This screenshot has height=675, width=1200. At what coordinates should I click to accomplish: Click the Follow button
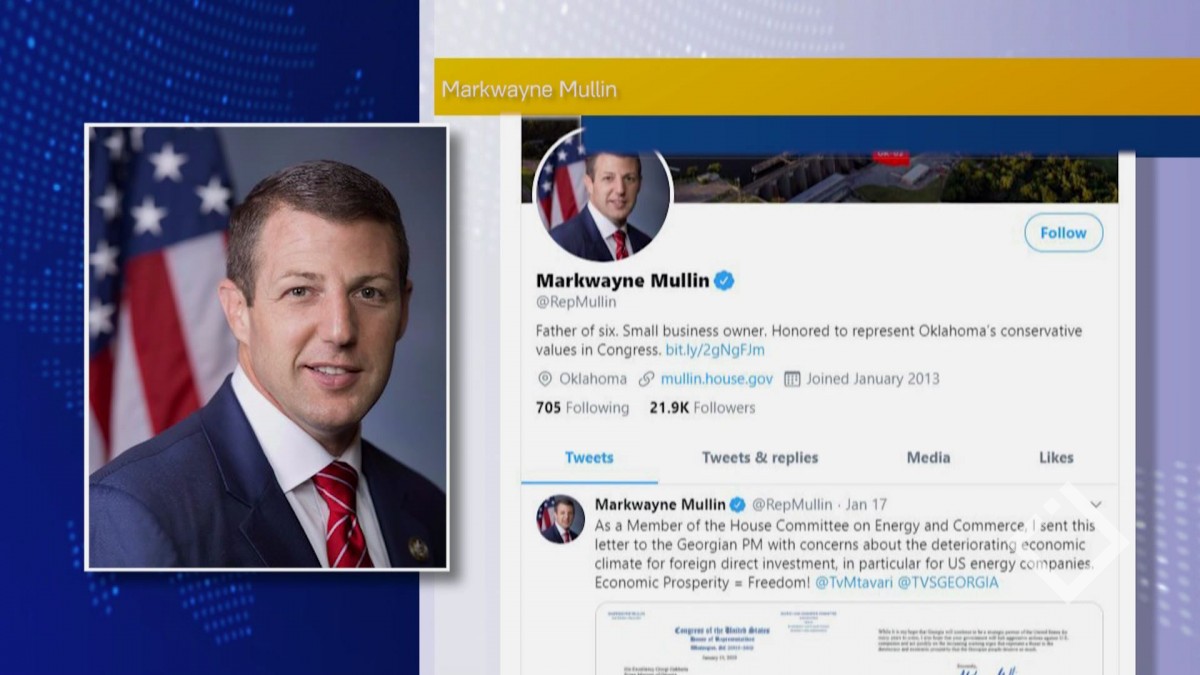click(1063, 233)
